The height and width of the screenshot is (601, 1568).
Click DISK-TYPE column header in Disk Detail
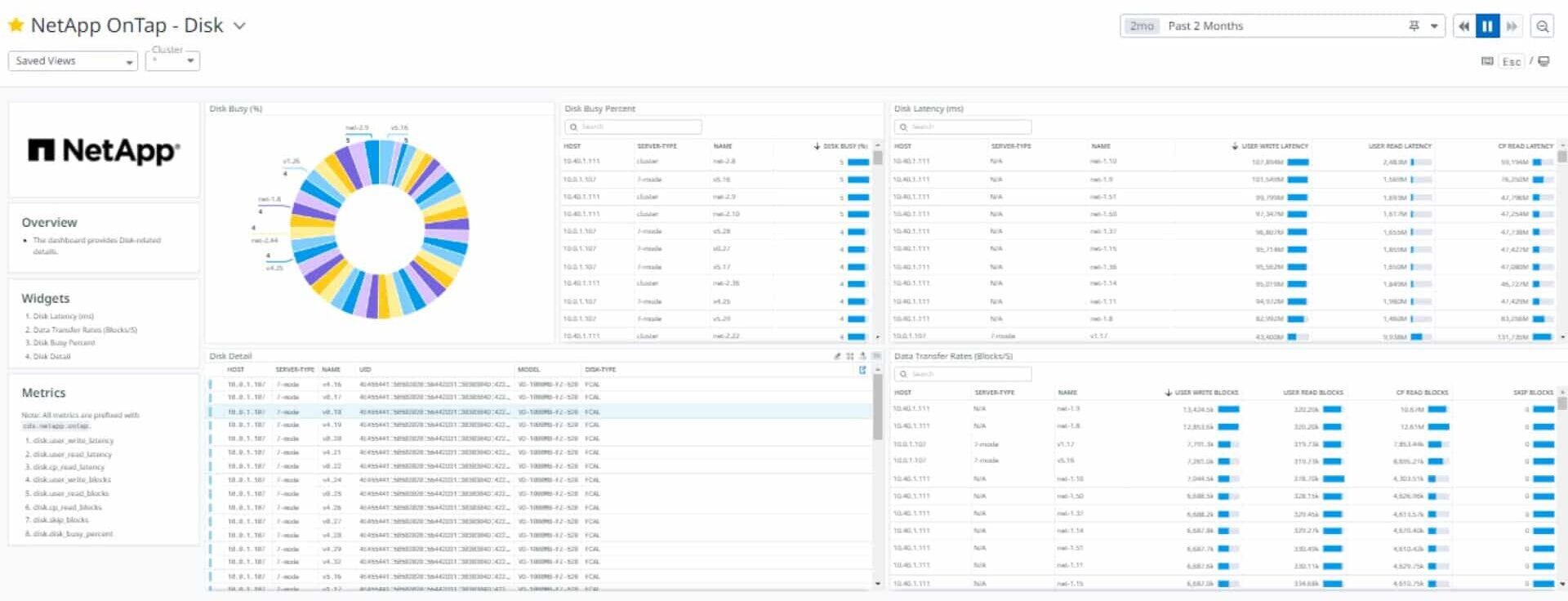pyautogui.click(x=600, y=370)
